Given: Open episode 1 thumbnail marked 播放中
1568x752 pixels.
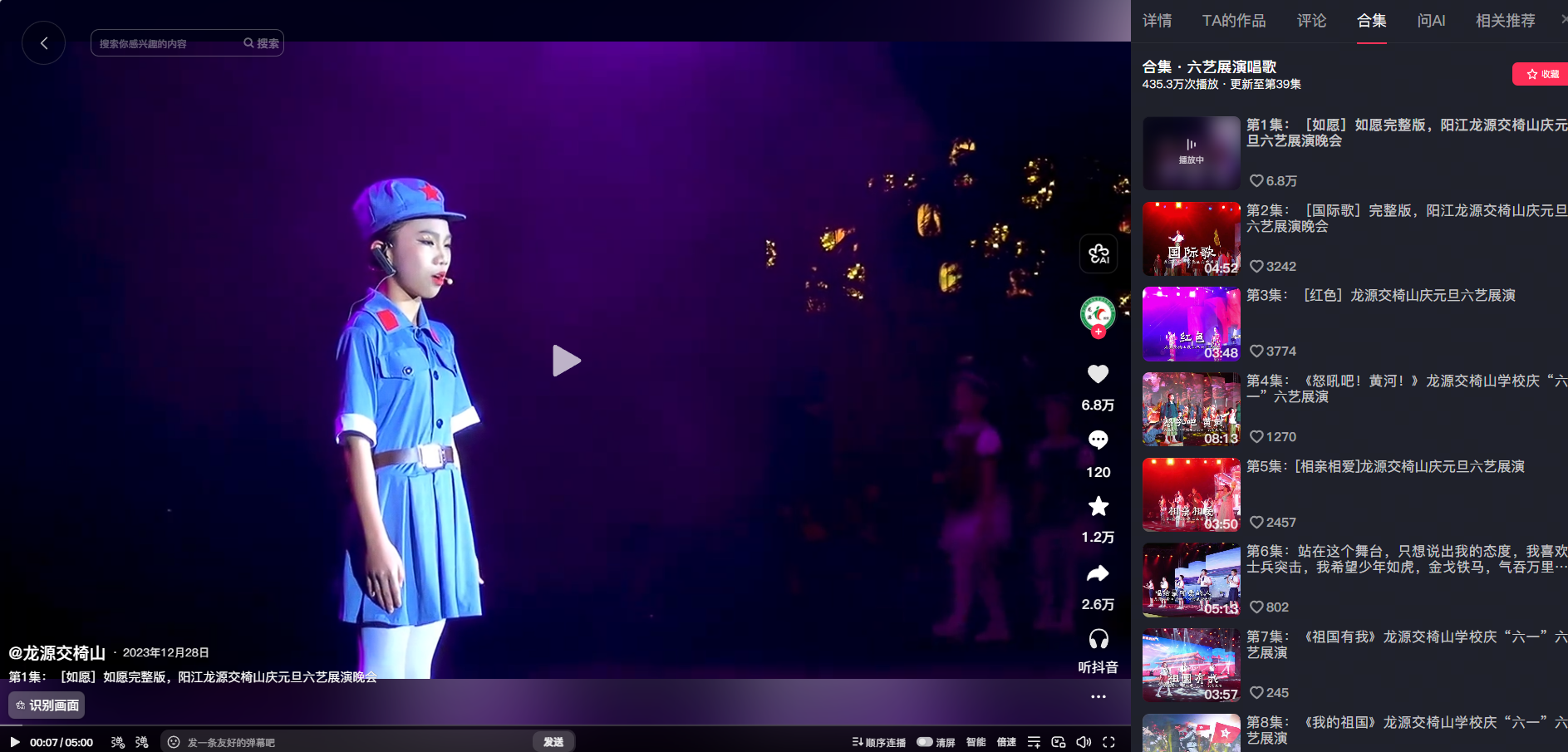Looking at the screenshot, I should pos(1192,153).
